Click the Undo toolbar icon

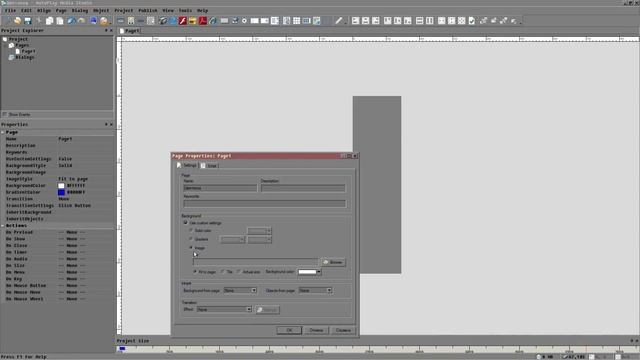click(71, 20)
